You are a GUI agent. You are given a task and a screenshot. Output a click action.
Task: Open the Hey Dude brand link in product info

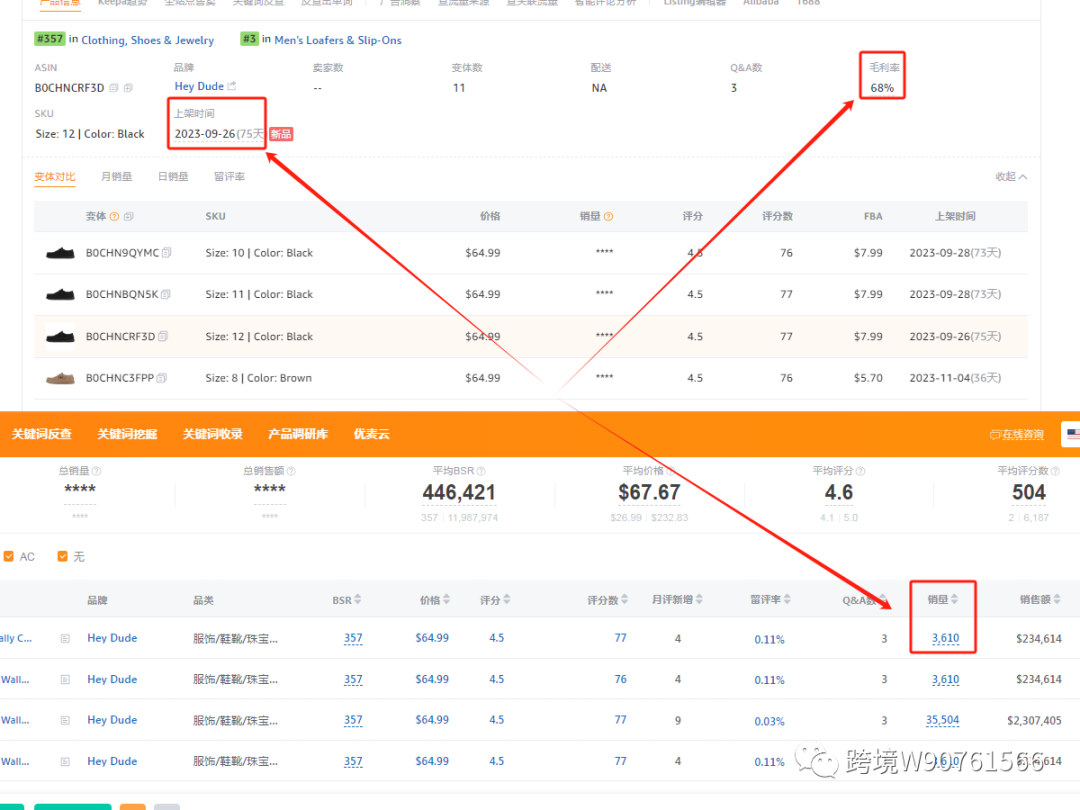[199, 86]
